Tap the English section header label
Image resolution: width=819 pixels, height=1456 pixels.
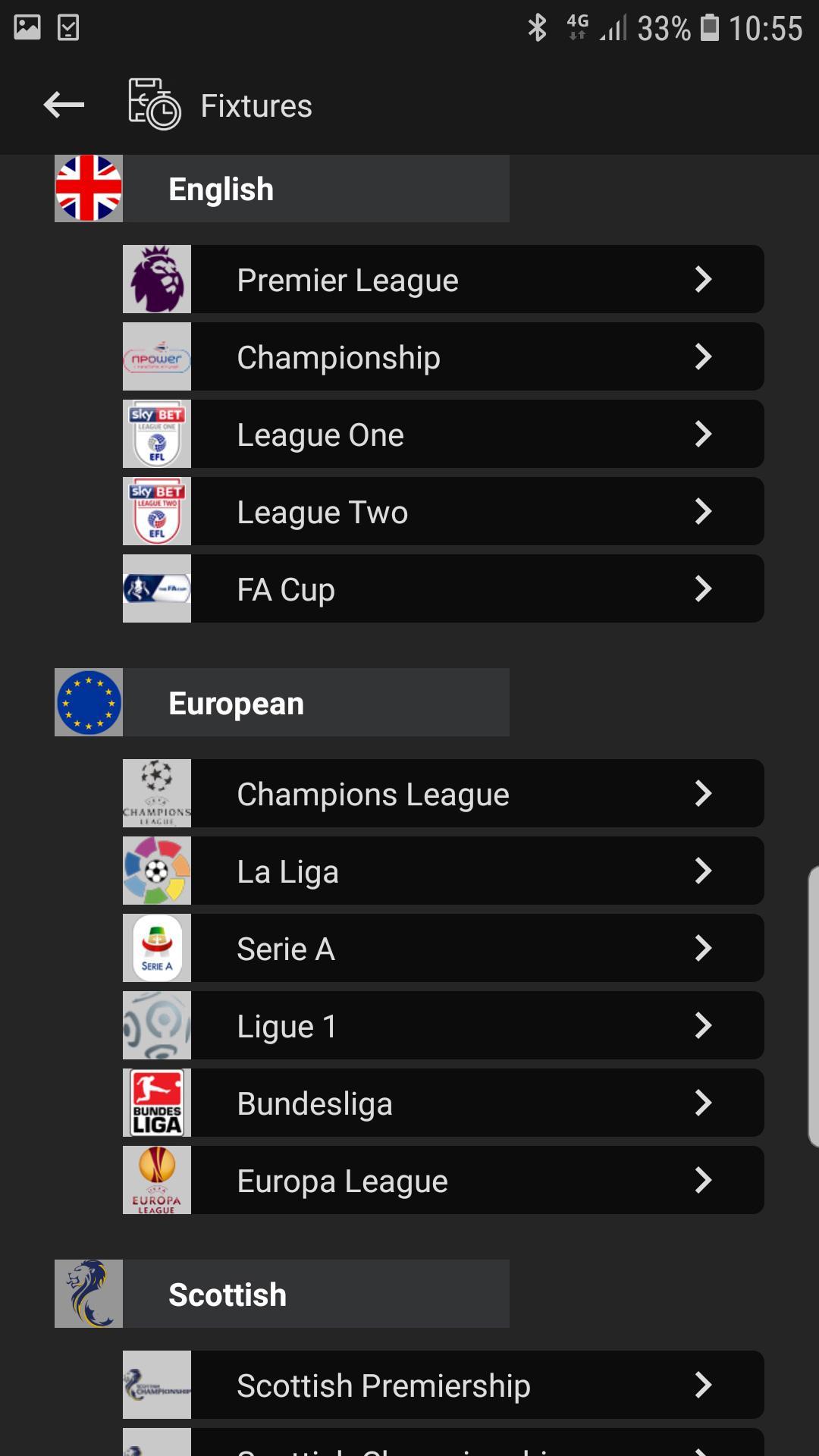221,190
